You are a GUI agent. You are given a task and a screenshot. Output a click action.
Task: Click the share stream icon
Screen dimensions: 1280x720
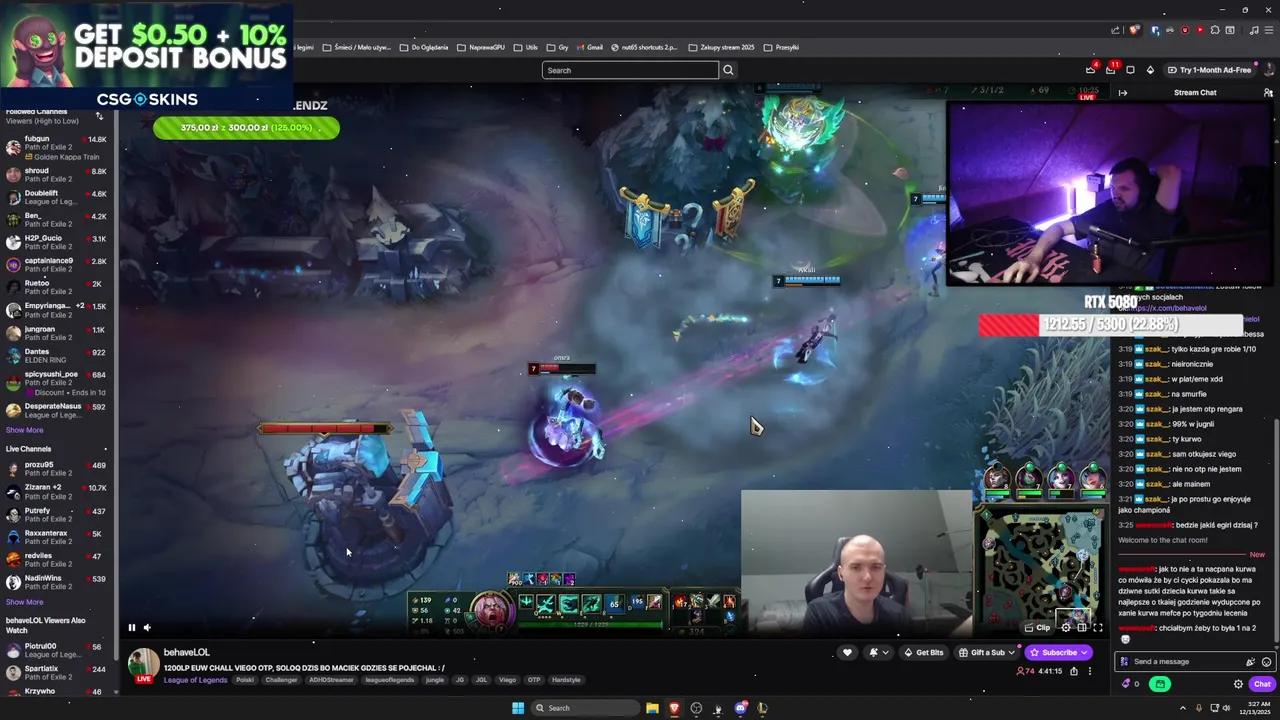[x=1074, y=671]
